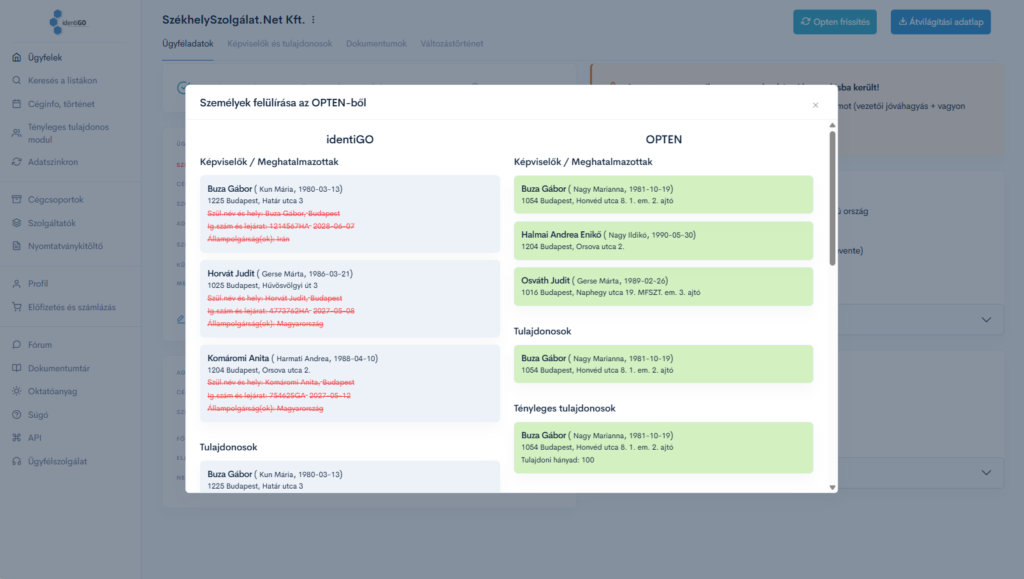Click the Profil person icon
This screenshot has width=1024, height=579.
coord(16,284)
